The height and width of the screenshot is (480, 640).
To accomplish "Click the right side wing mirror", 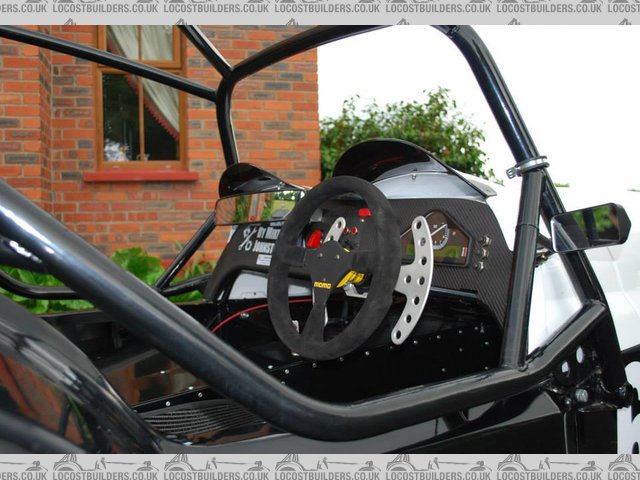I will pos(591,226).
